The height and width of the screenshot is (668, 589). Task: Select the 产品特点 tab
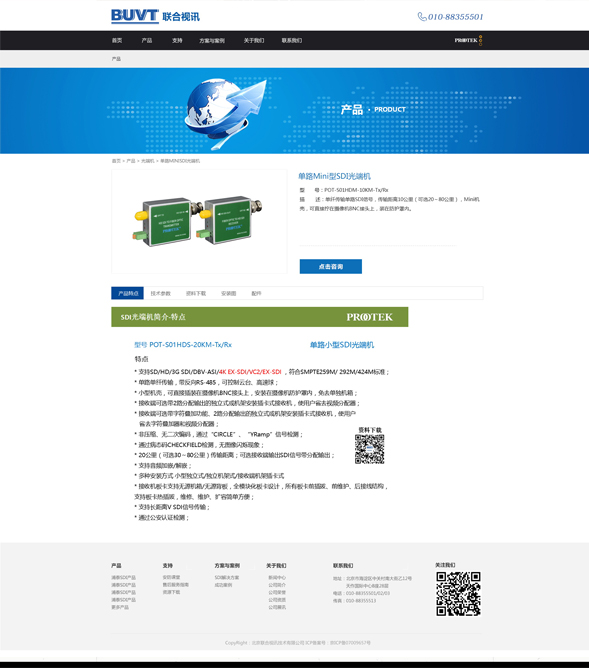128,293
